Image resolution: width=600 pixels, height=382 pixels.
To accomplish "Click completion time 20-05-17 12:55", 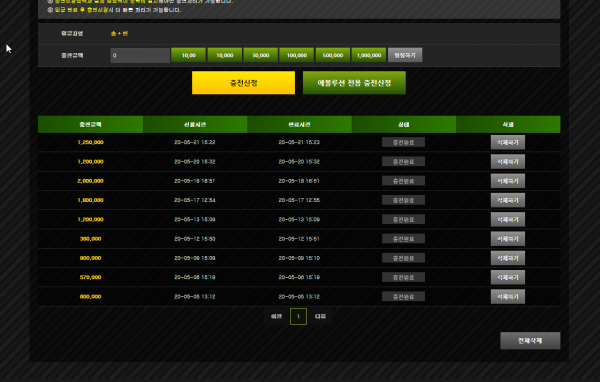I will click(x=299, y=200).
